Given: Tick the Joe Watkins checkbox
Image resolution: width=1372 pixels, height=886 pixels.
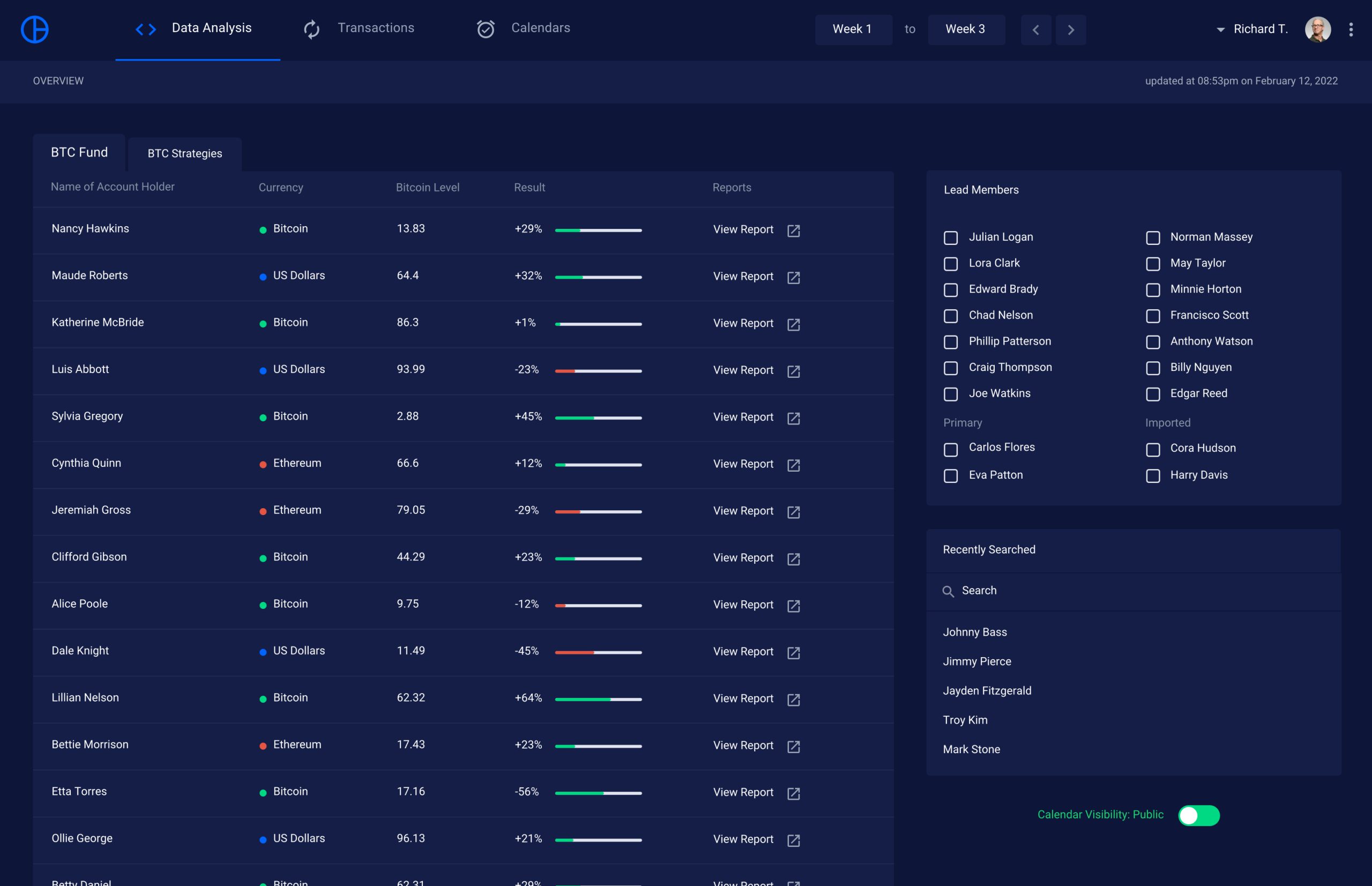Looking at the screenshot, I should coord(950,394).
